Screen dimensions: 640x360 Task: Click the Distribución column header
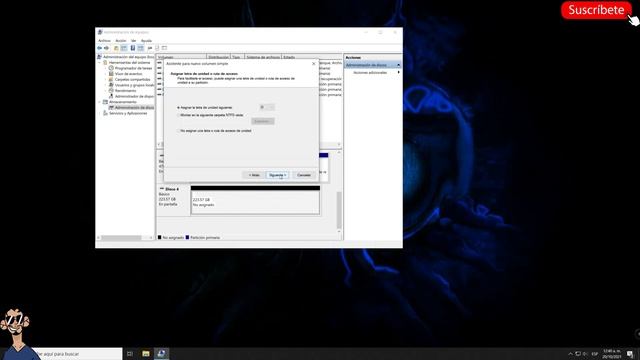pyautogui.click(x=218, y=57)
